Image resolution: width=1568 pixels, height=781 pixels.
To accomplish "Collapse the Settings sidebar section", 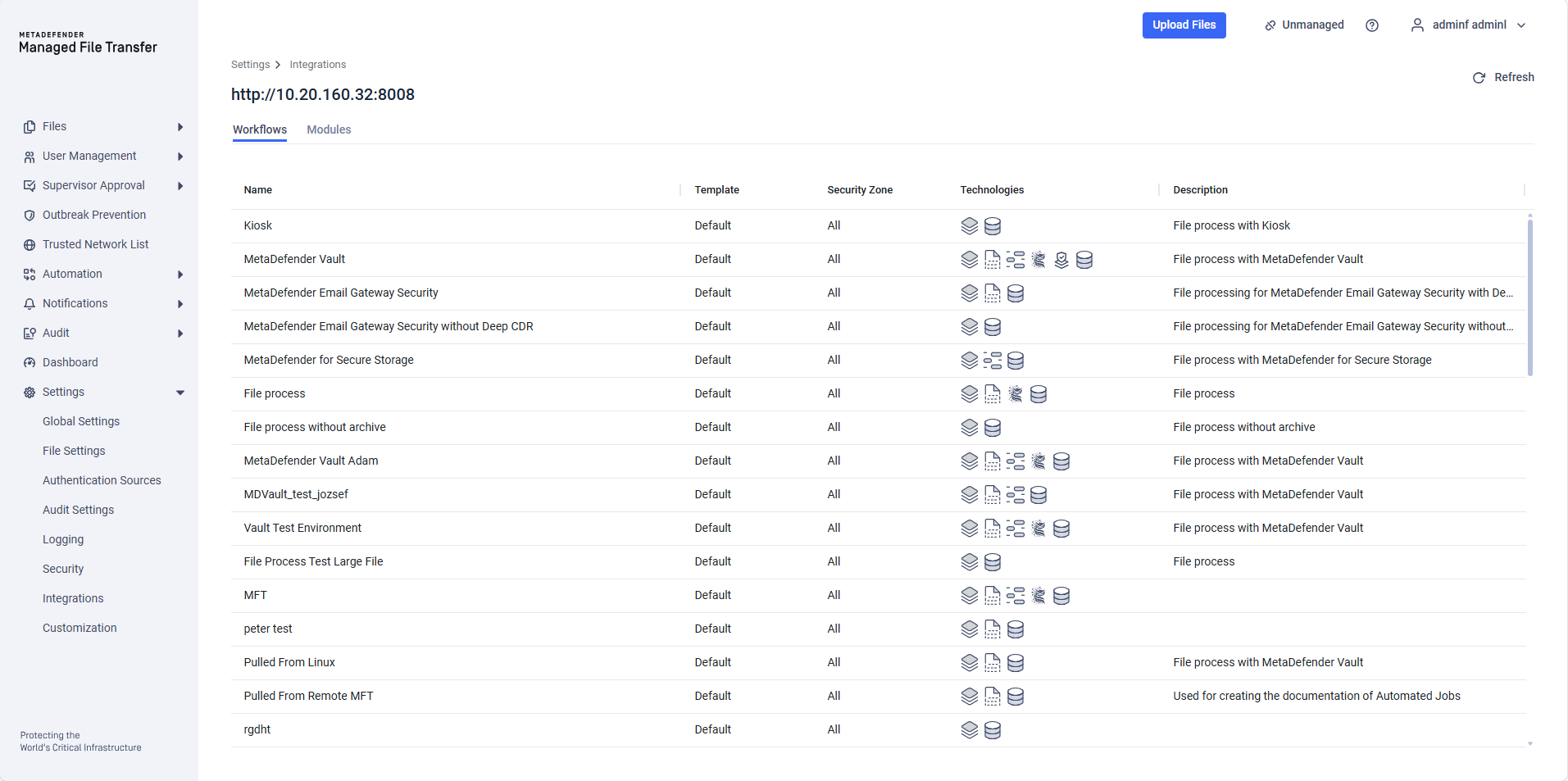I will 180,392.
